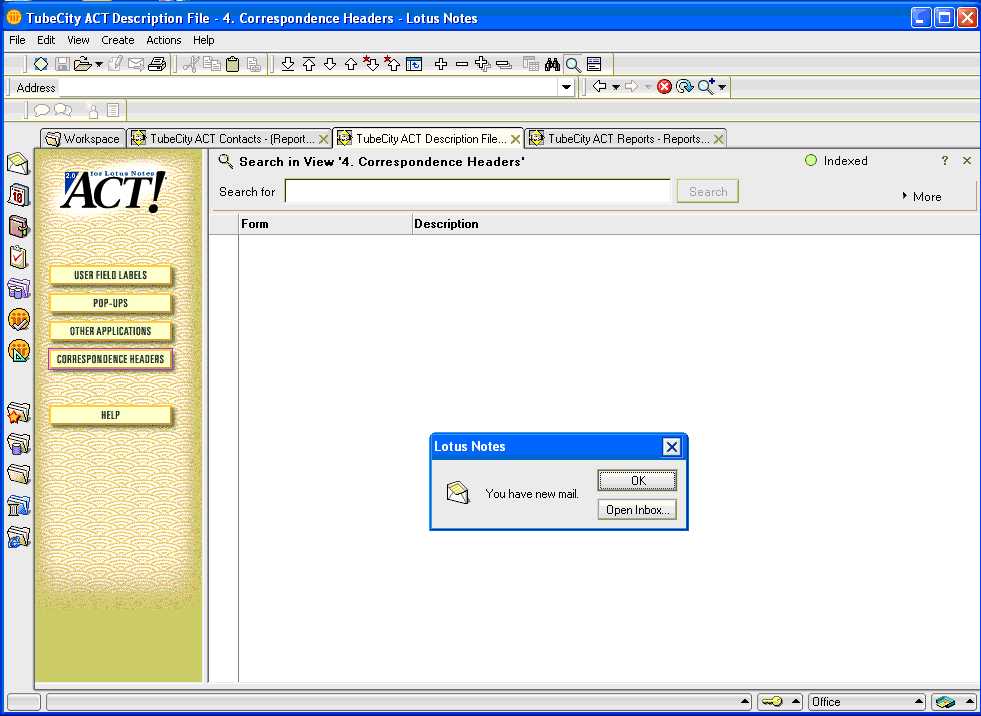Expand the More search options
Image resolution: width=981 pixels, height=716 pixels.
922,197
